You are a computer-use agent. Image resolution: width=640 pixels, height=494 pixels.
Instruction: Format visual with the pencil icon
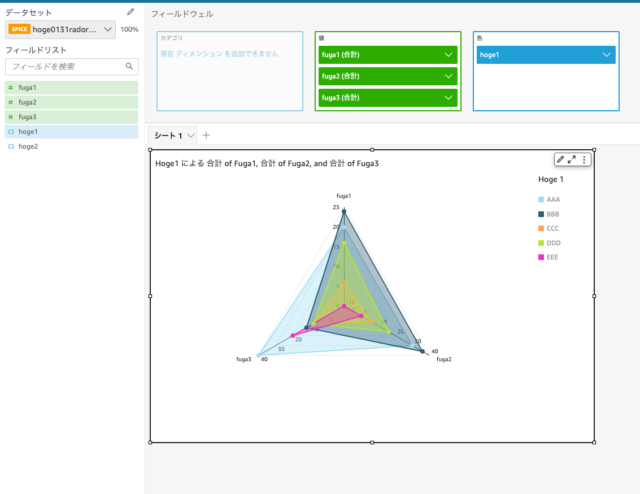560,160
